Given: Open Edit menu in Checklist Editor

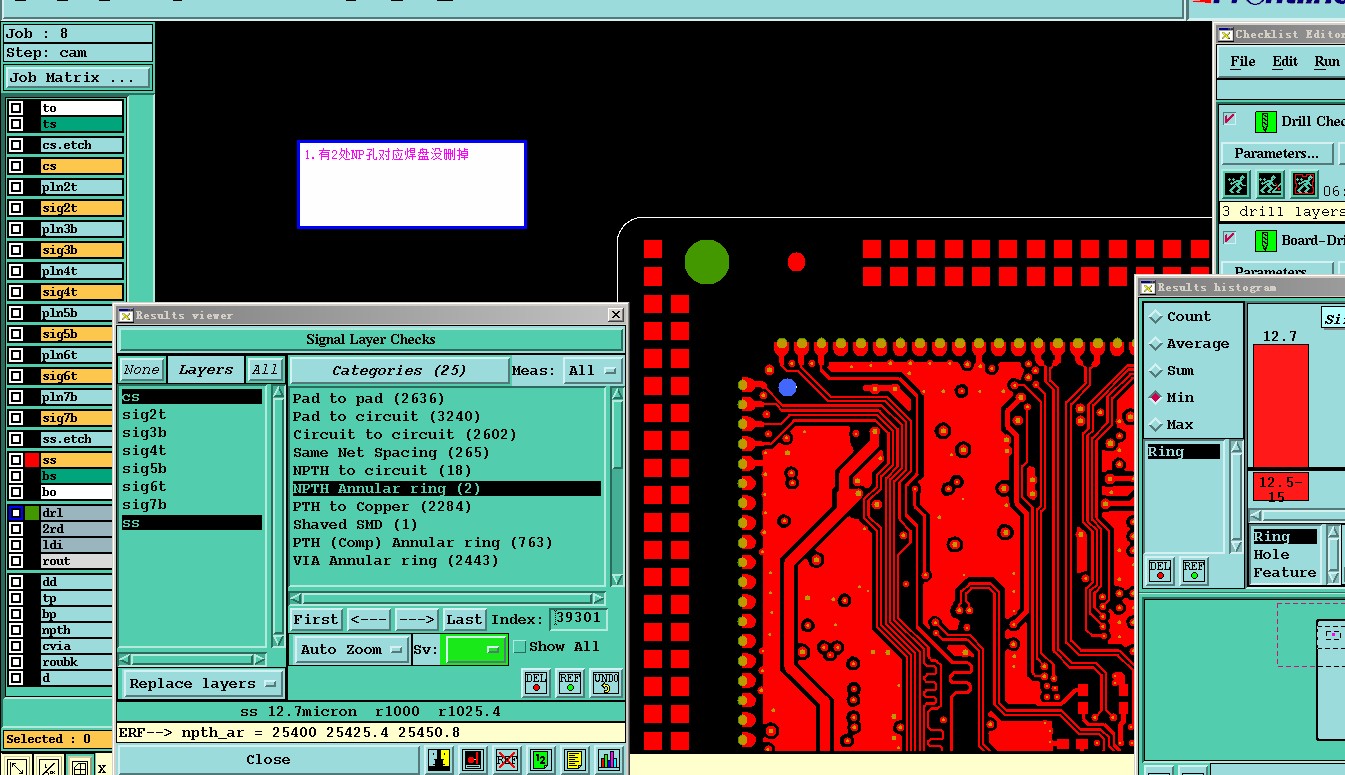Looking at the screenshot, I should pyautogui.click(x=1285, y=61).
